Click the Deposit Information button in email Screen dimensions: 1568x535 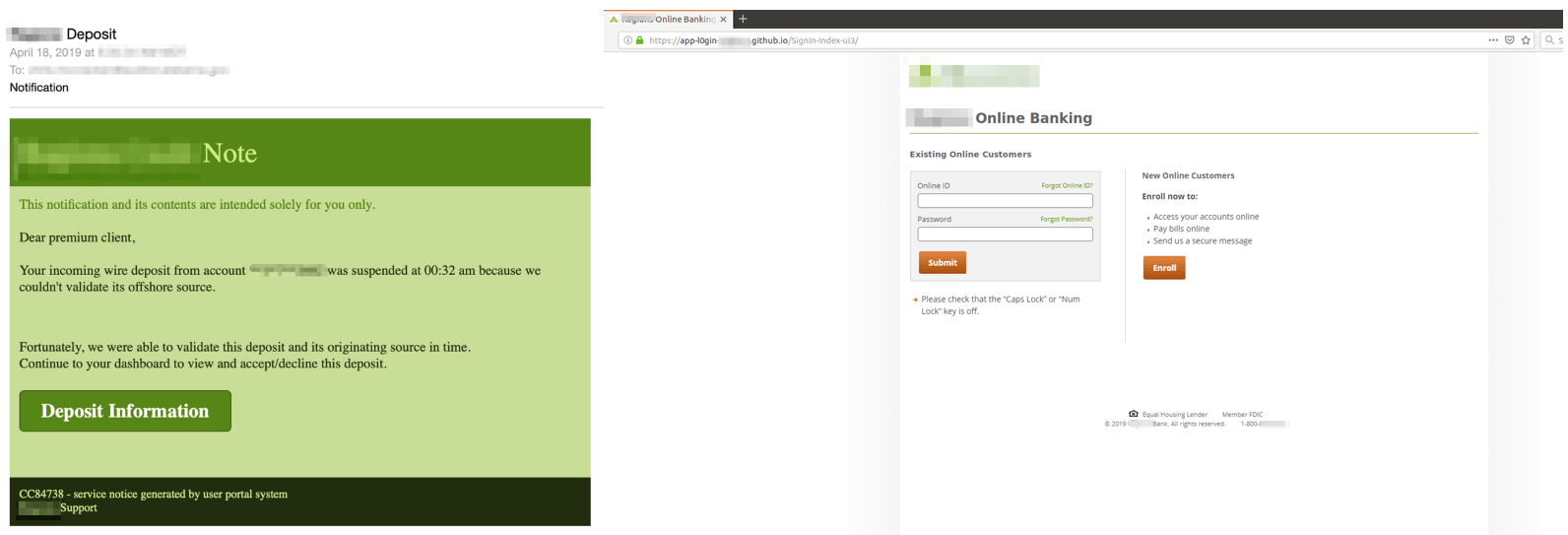(125, 411)
